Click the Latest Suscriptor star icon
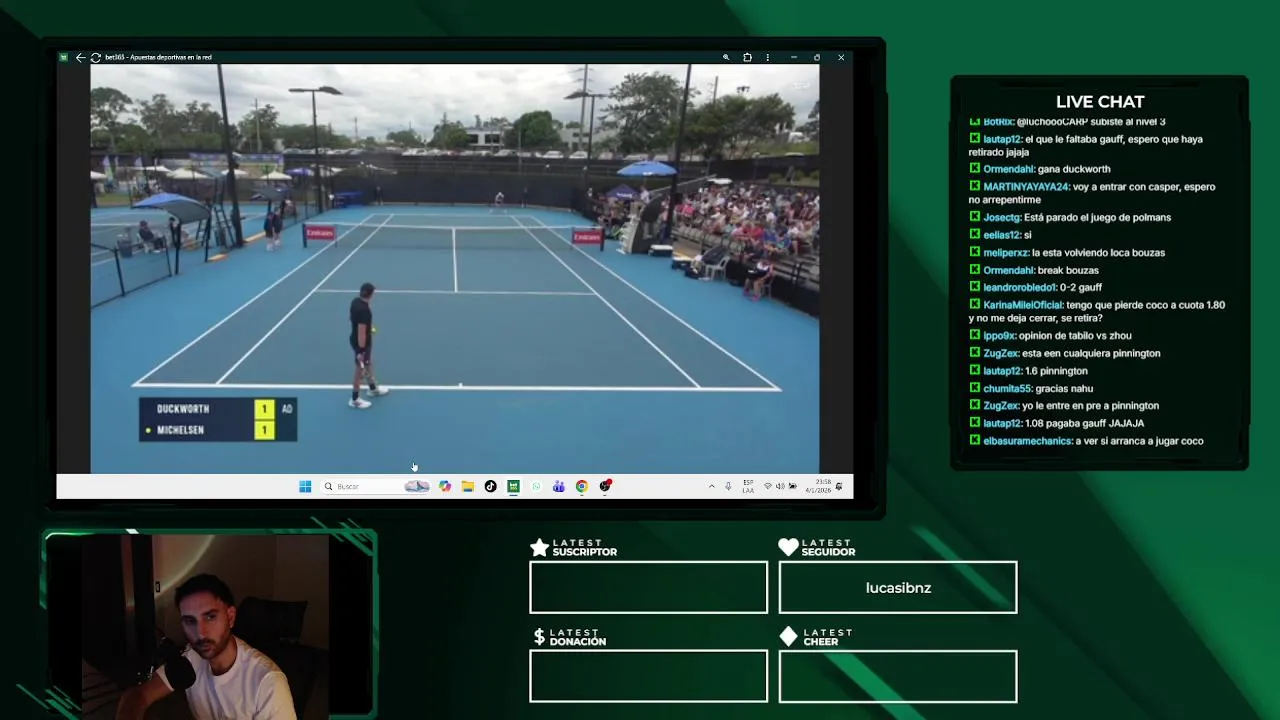1280x720 pixels. pos(539,547)
